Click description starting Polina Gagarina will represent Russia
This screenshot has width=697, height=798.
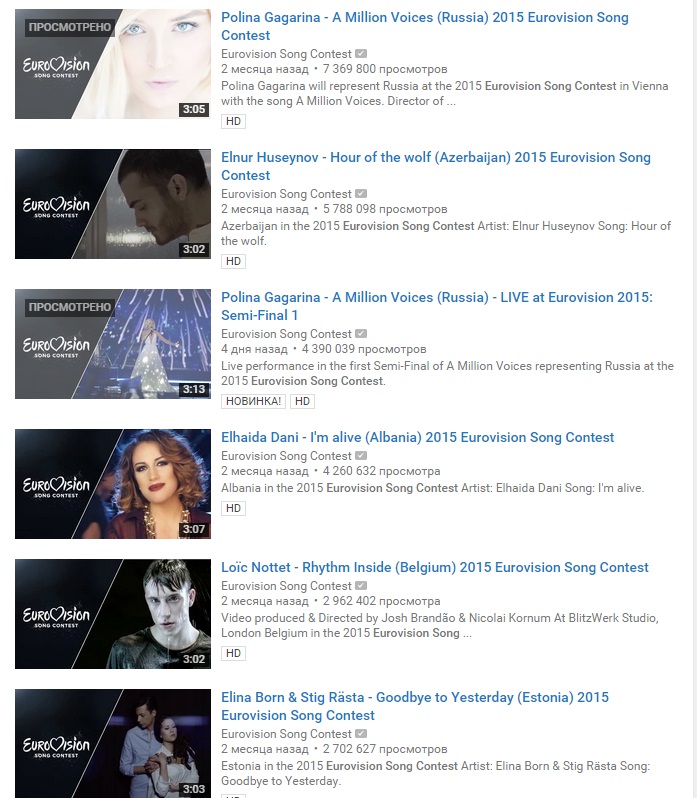pos(445,93)
